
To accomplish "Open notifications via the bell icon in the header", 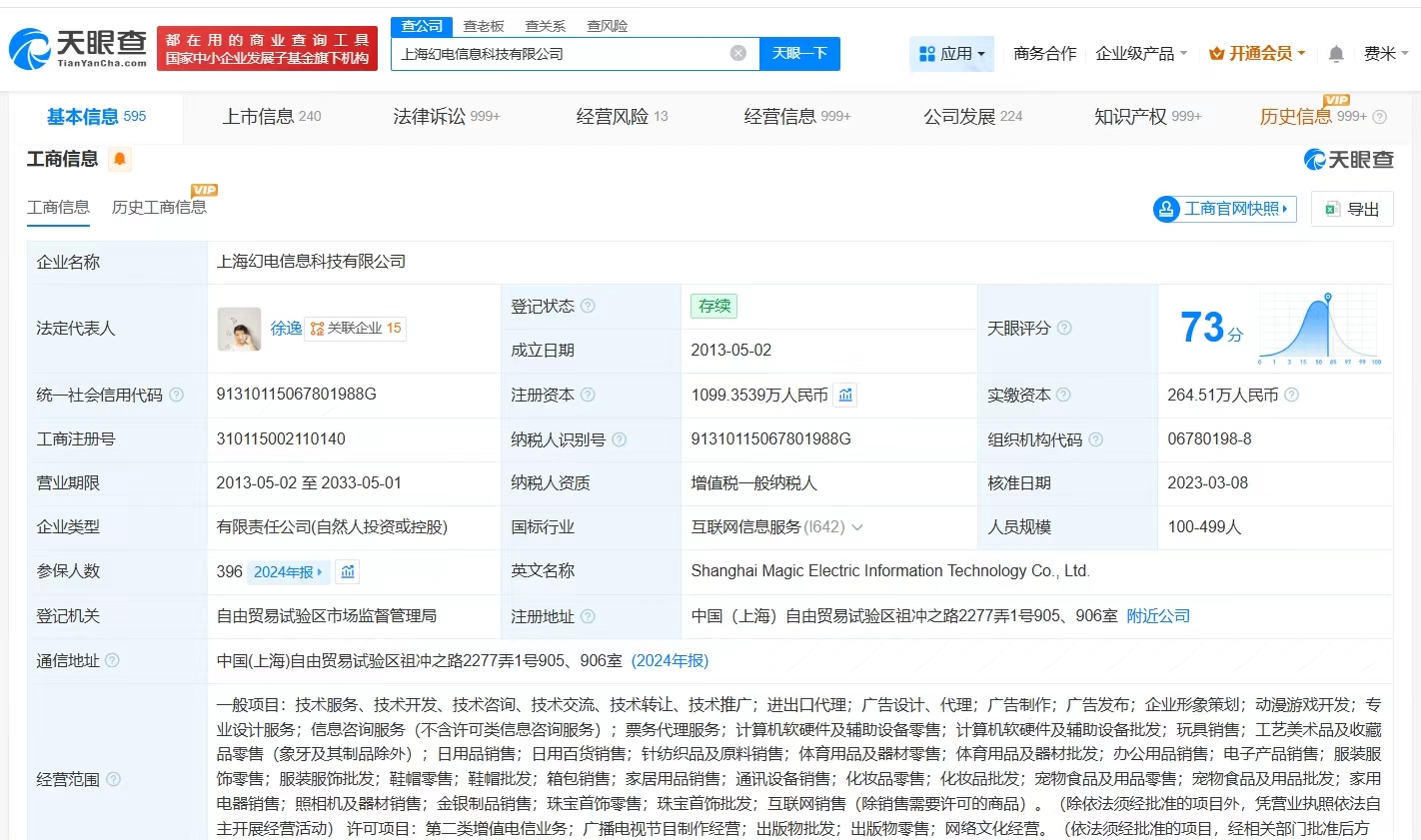I will click(x=1336, y=54).
